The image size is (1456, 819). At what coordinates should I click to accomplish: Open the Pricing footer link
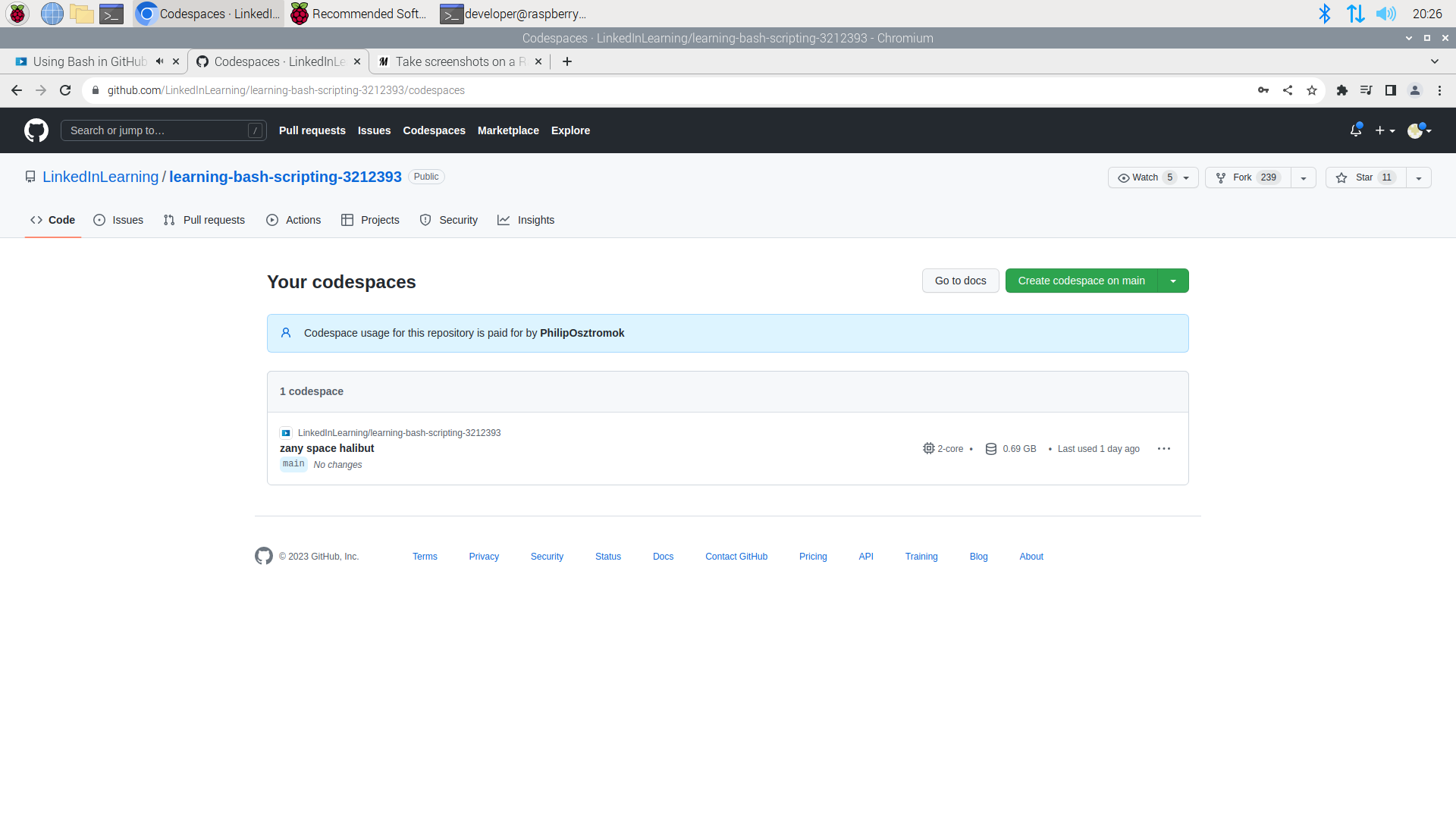click(813, 557)
